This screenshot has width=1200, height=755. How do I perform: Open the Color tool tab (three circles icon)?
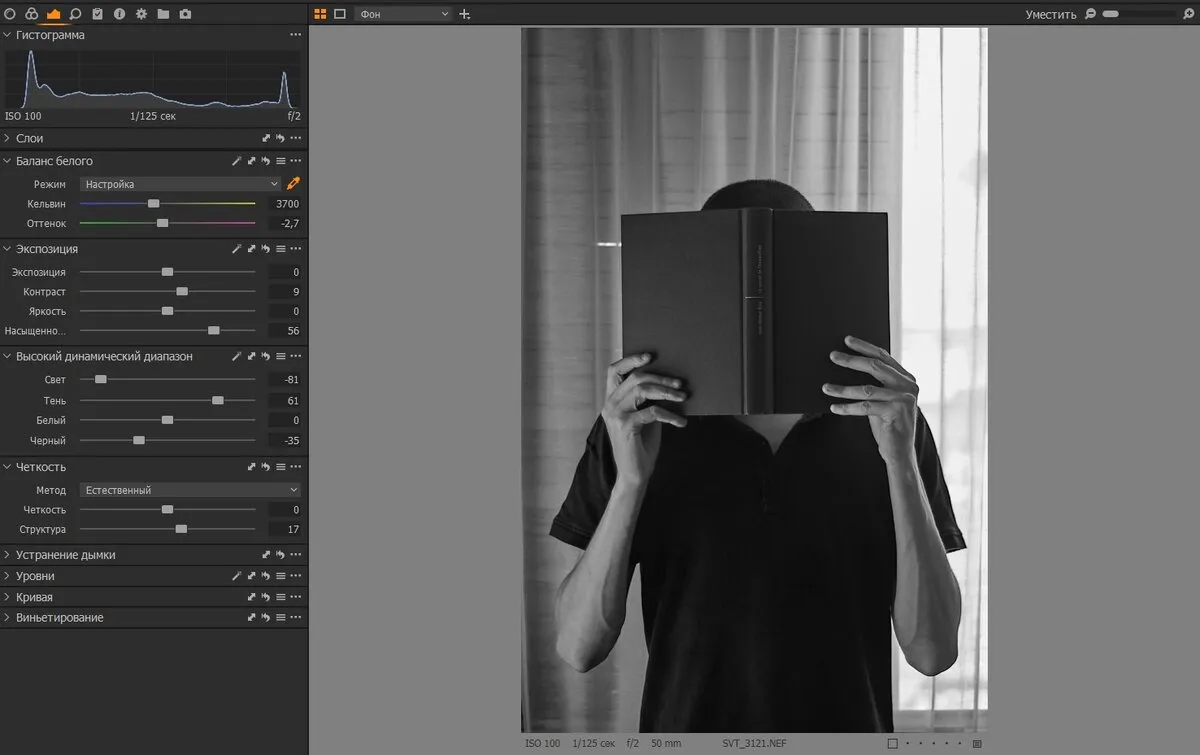point(31,14)
